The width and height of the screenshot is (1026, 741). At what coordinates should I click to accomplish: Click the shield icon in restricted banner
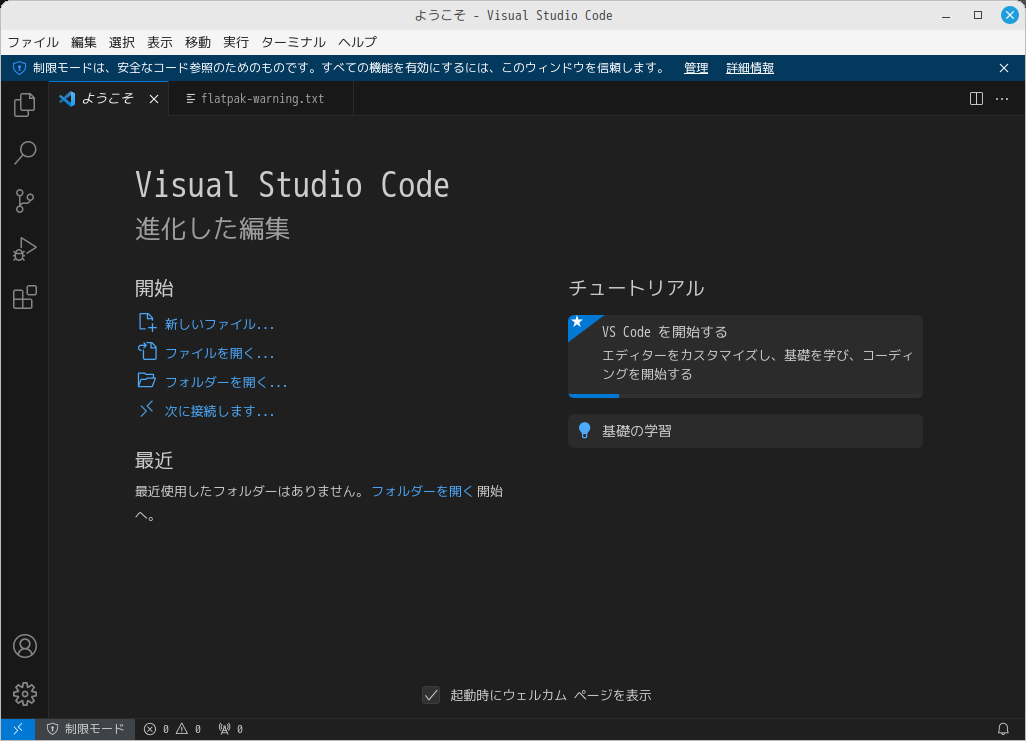pyautogui.click(x=20, y=68)
